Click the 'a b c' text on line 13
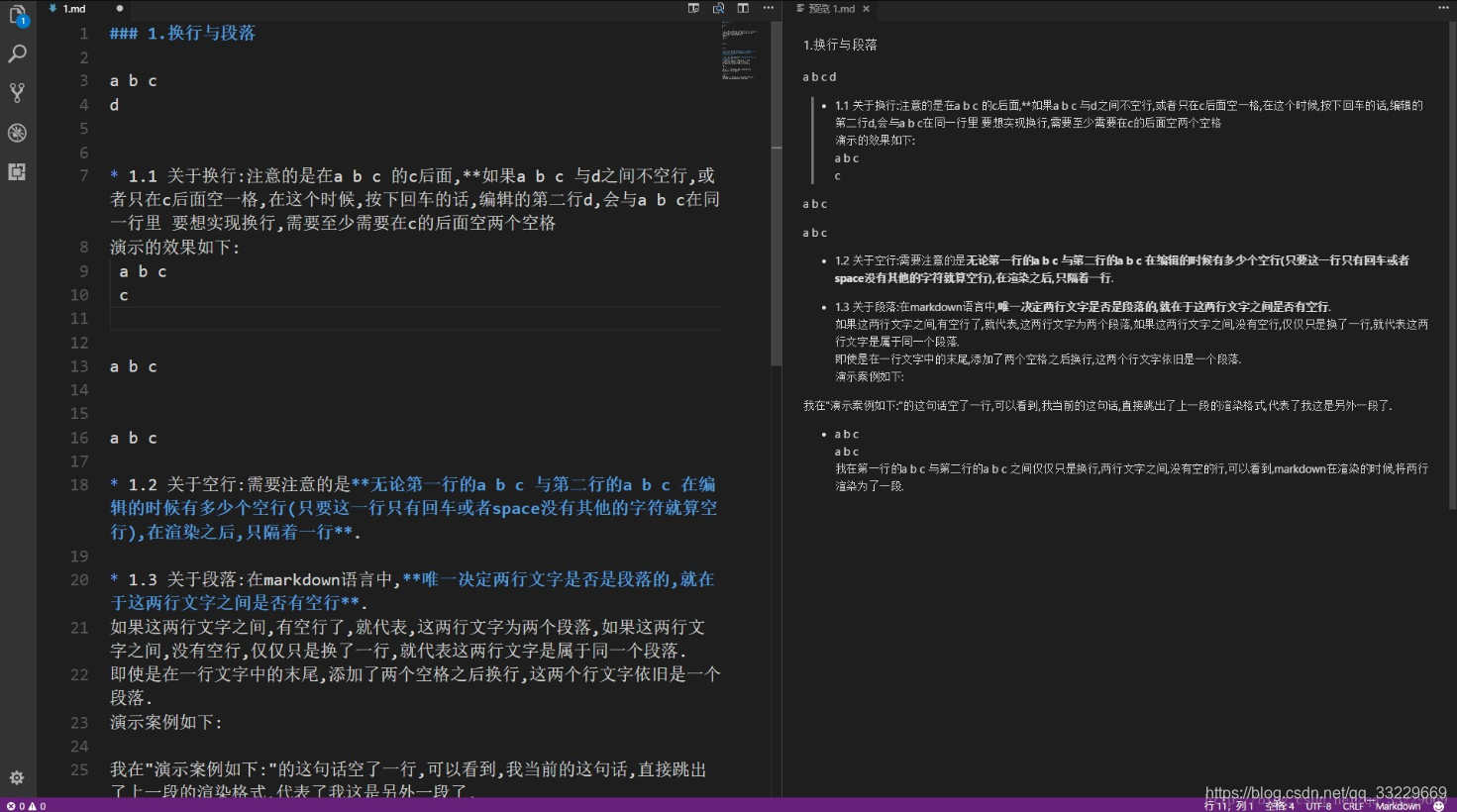 (134, 366)
